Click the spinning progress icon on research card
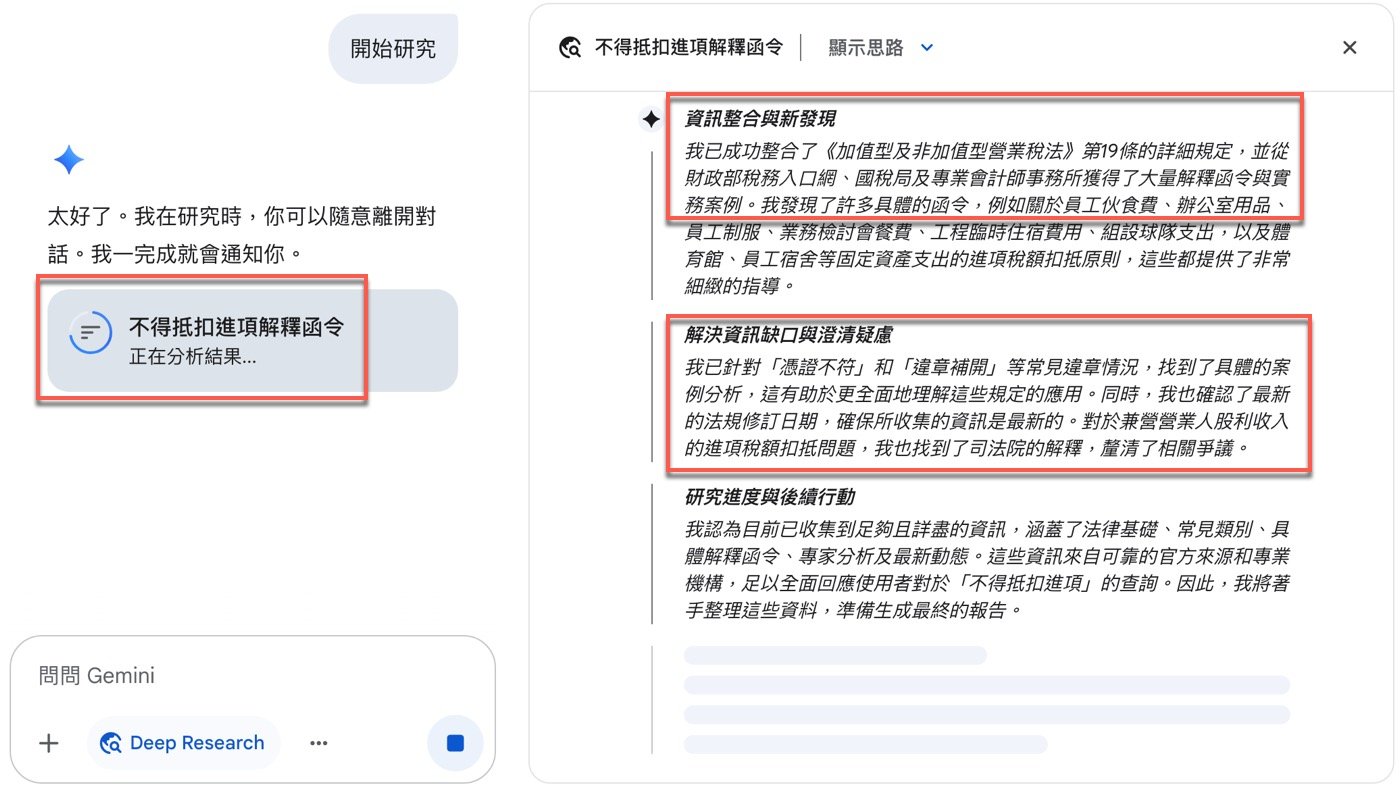 pos(90,333)
